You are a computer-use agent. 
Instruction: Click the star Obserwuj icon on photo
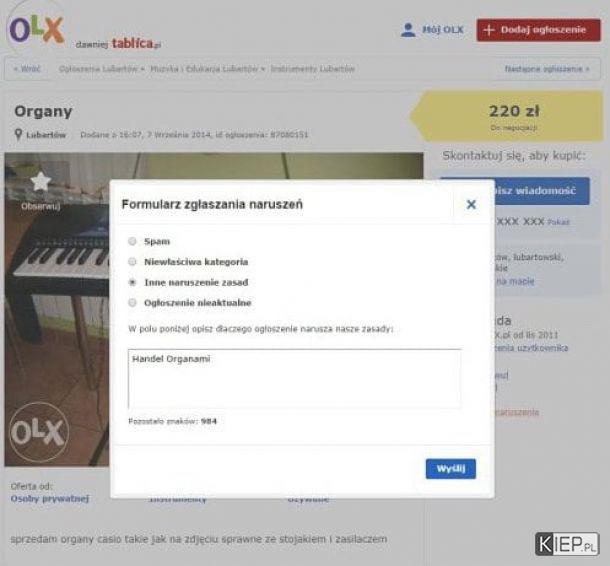coord(40,182)
